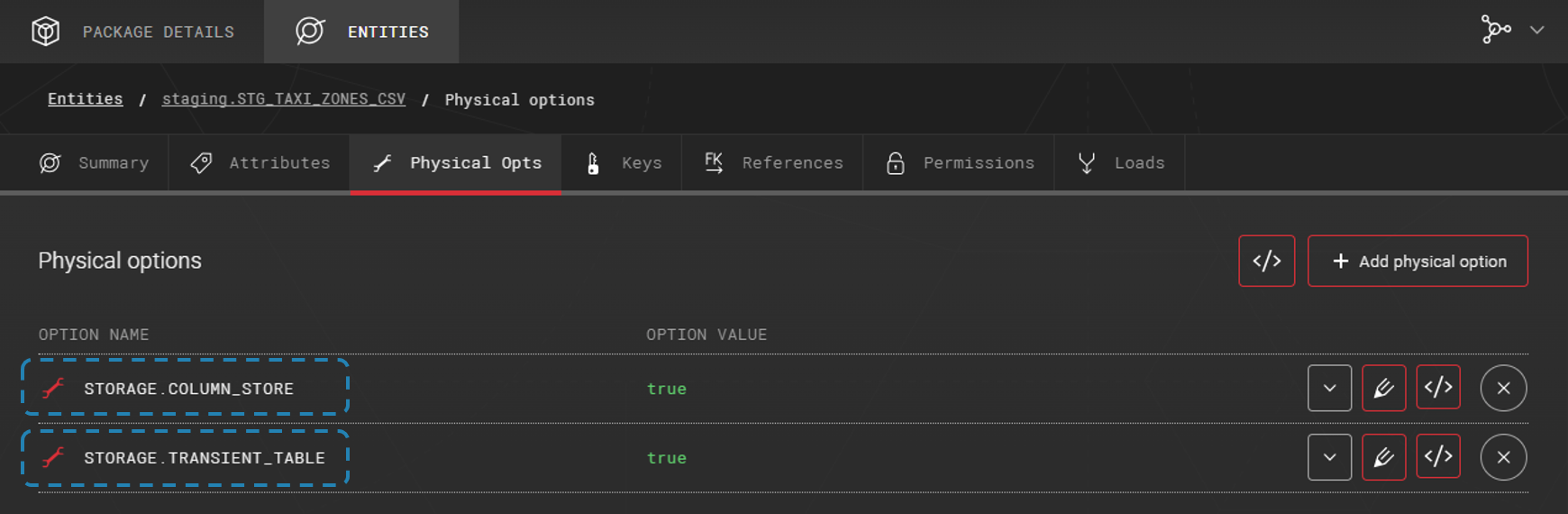Edit the STORAGE.TRANSIENT_TABLE option with pencil icon
1568x514 pixels.
[1383, 458]
